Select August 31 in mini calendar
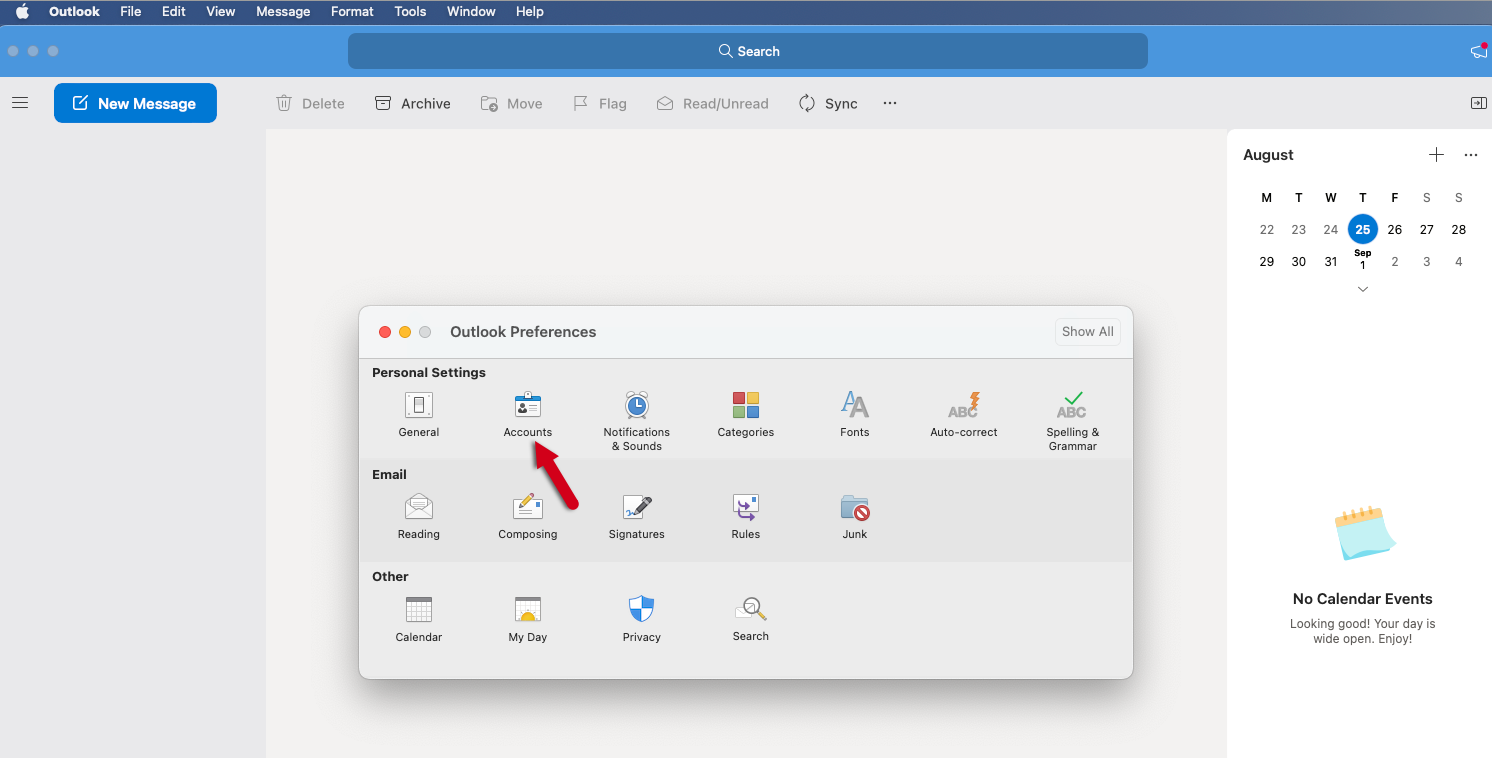This screenshot has width=1492, height=758. point(1331,262)
